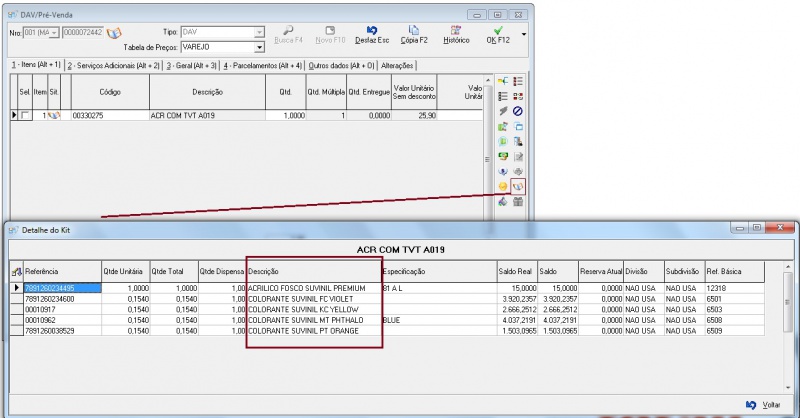Image resolution: width=800 pixels, height=418 pixels.
Task: Open the Parcelamentos tab
Action: point(262,65)
